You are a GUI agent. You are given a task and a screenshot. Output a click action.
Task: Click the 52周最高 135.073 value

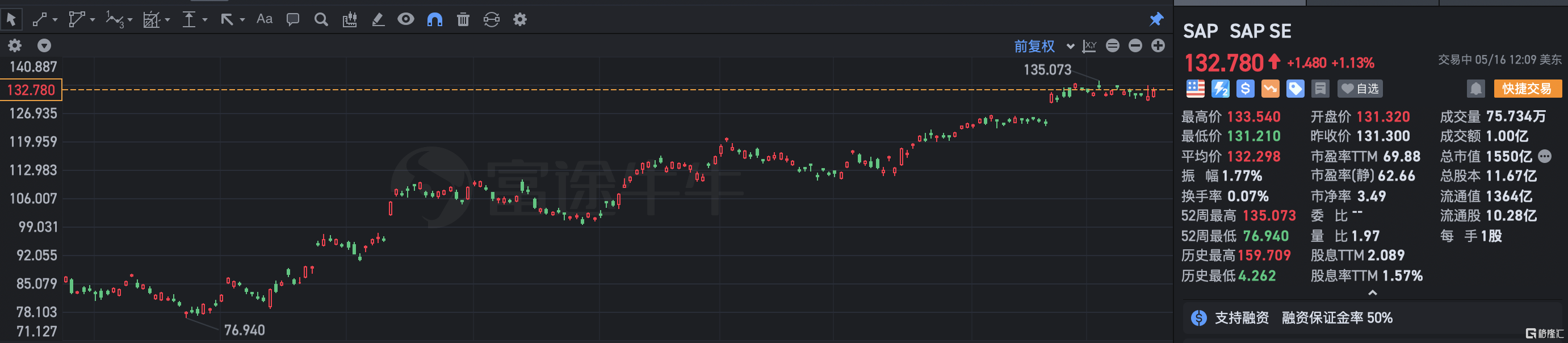pyautogui.click(x=1269, y=216)
